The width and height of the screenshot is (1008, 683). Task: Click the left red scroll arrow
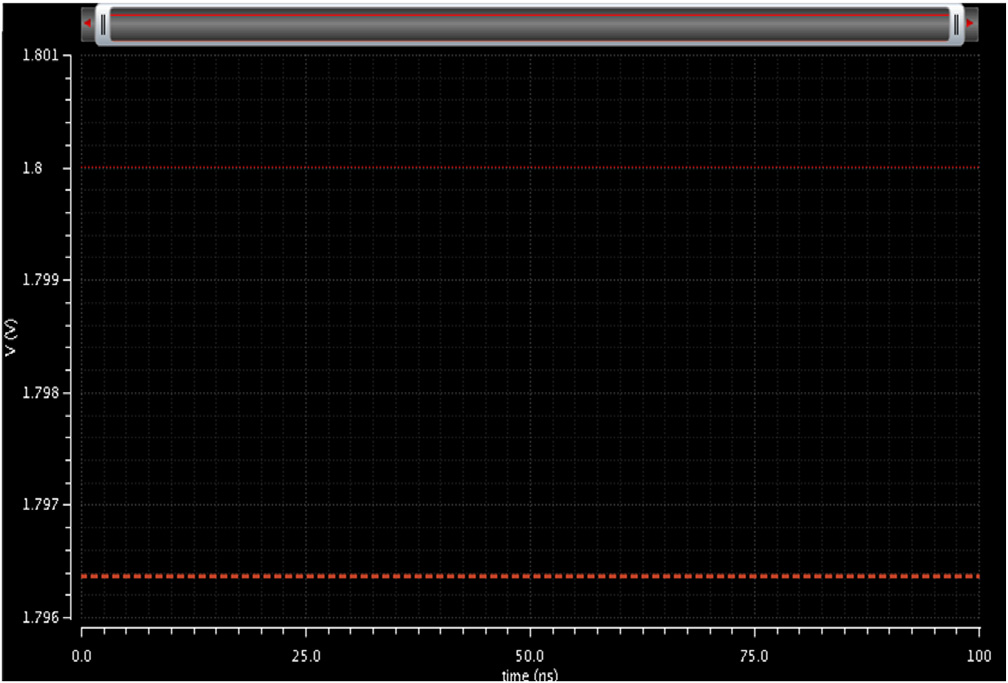[88, 22]
